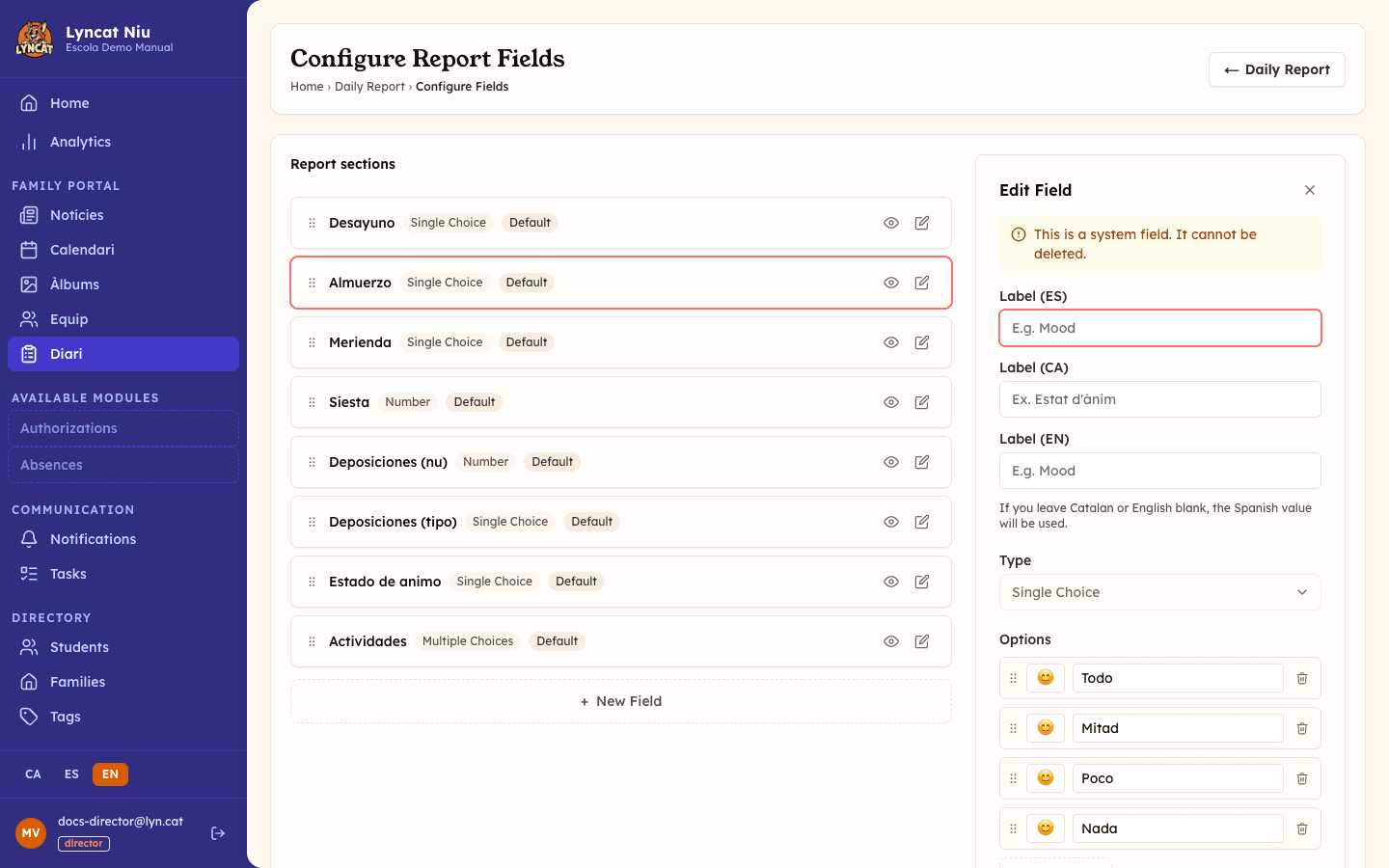Toggle visibility of the Almuerzo field
Screen dimensions: 1389x868
pyautogui.click(x=891, y=283)
